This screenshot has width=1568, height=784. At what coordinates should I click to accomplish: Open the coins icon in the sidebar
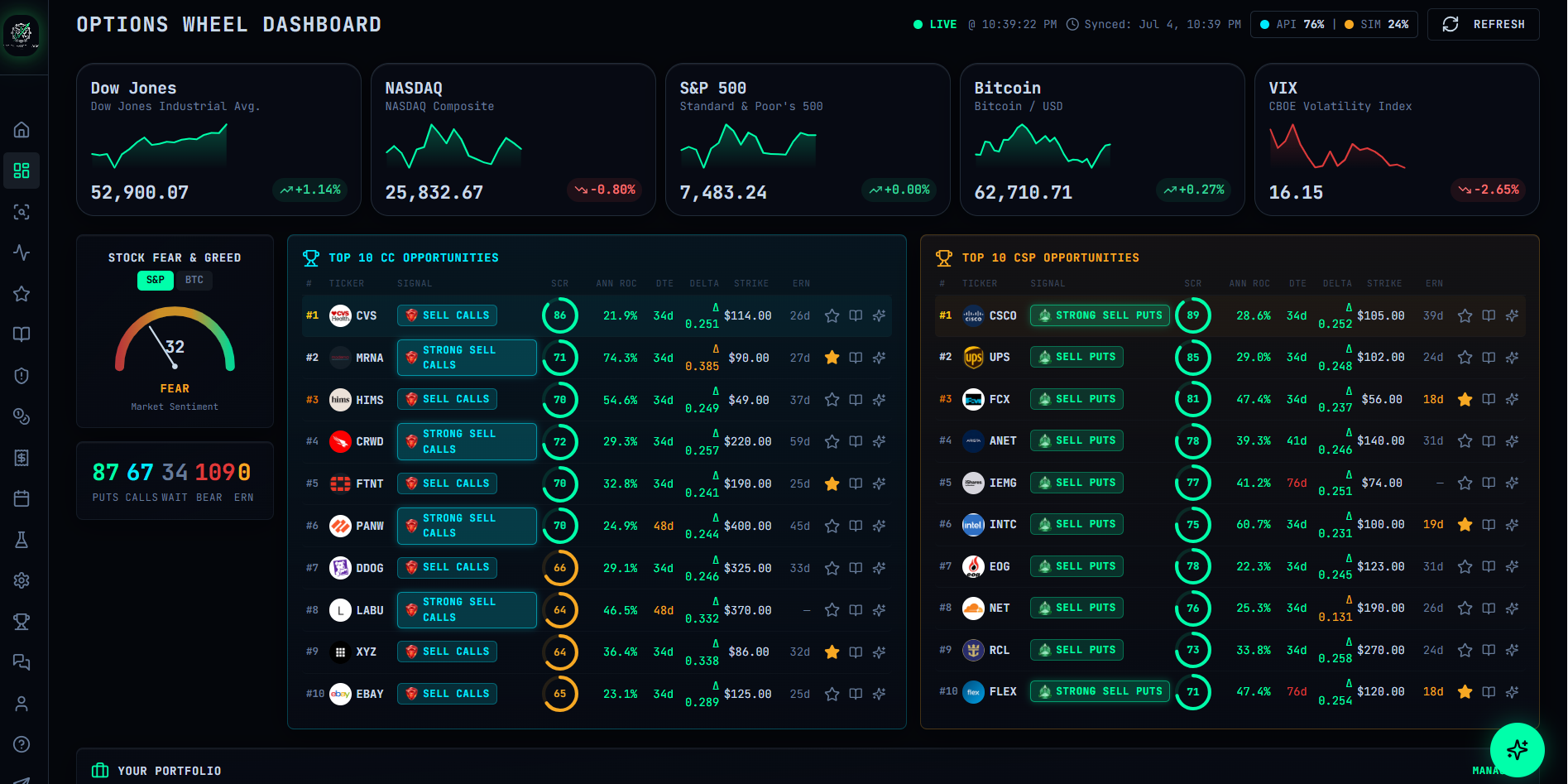[x=22, y=416]
